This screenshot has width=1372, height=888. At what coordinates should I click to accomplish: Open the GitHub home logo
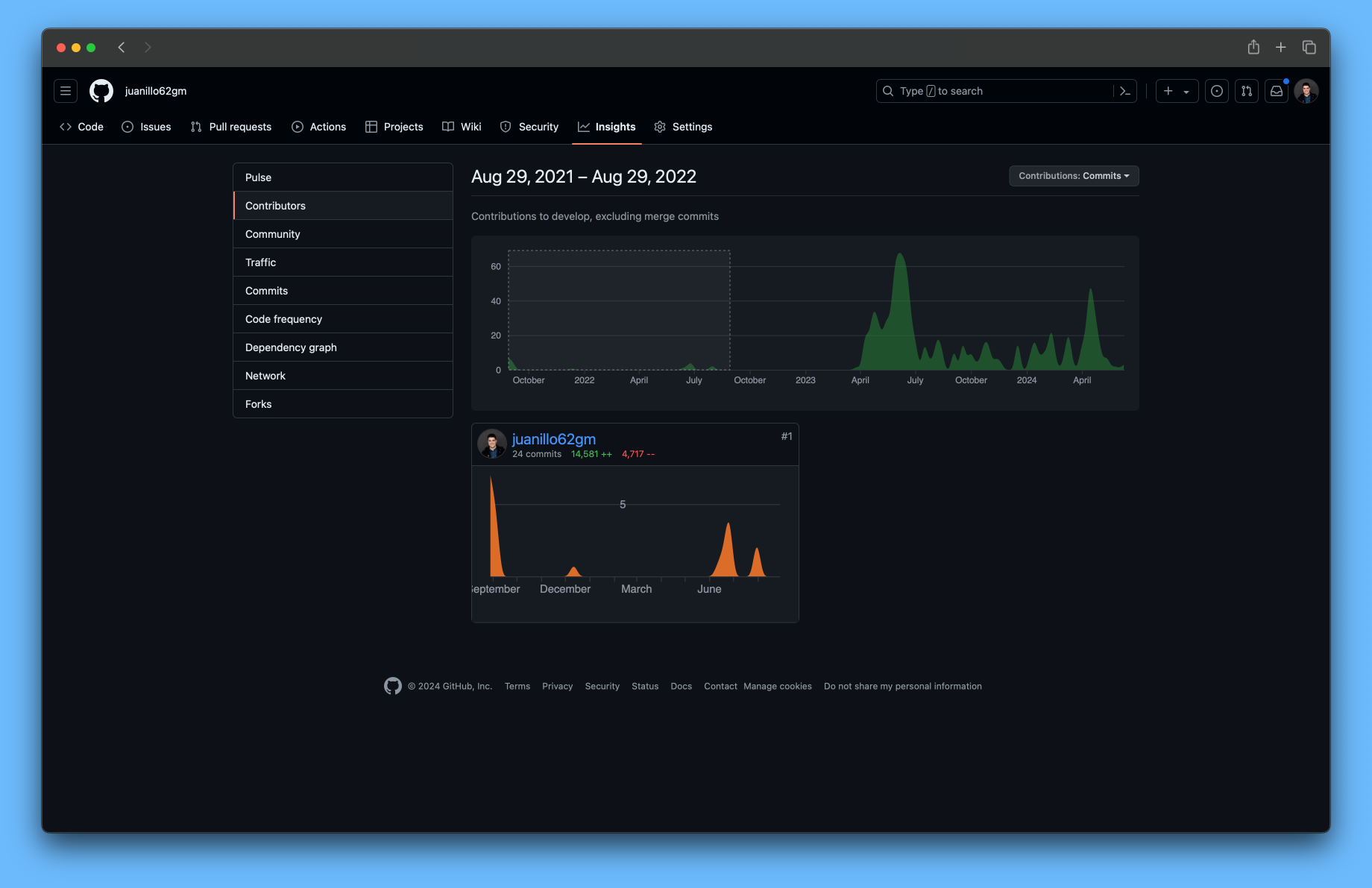(x=101, y=90)
